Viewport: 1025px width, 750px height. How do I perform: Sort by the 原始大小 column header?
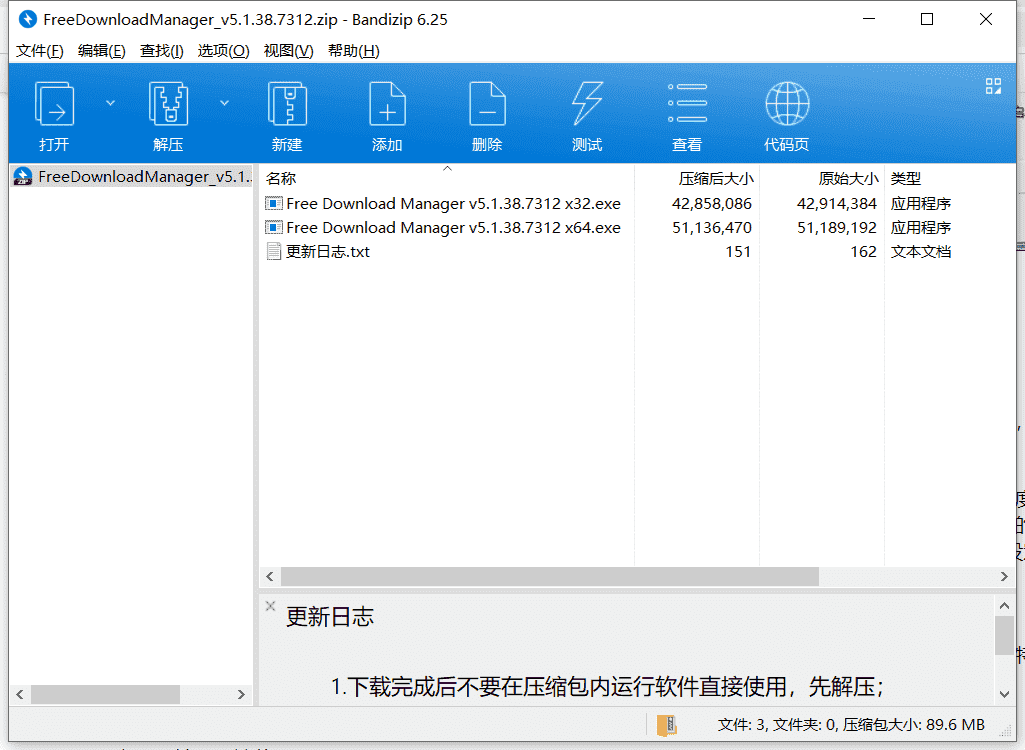(x=848, y=179)
